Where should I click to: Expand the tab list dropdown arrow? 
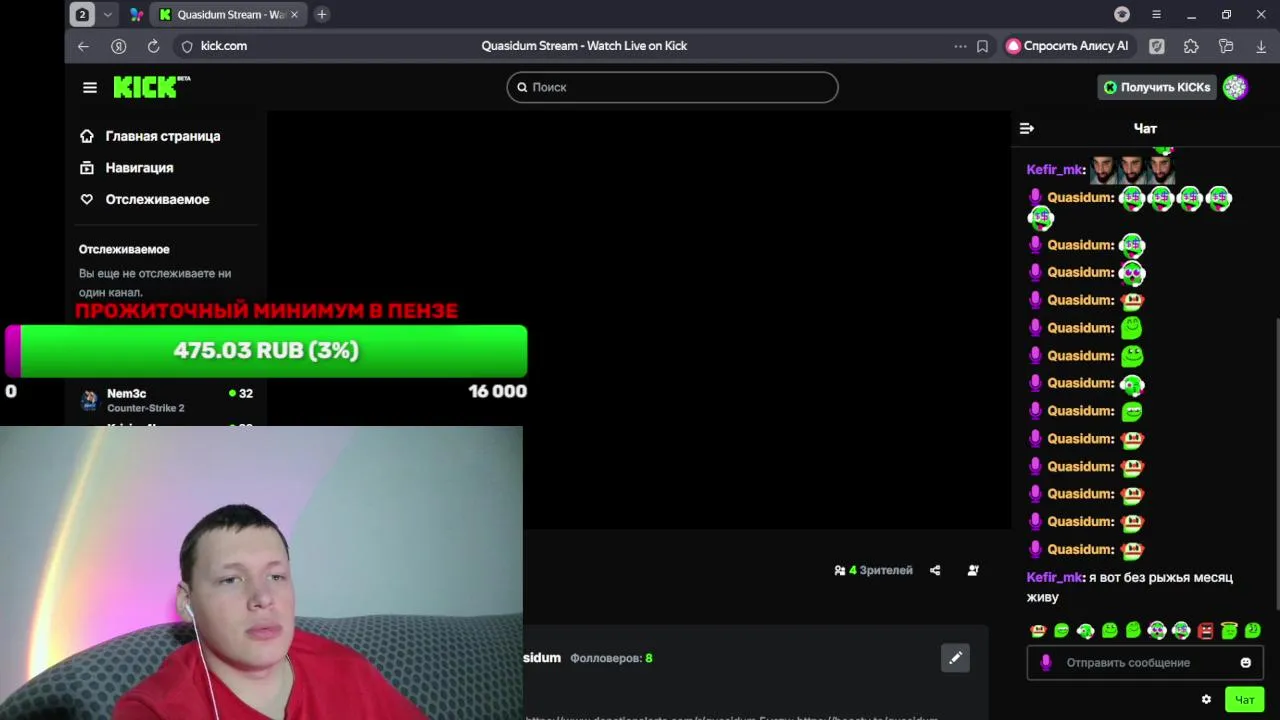[x=107, y=14]
